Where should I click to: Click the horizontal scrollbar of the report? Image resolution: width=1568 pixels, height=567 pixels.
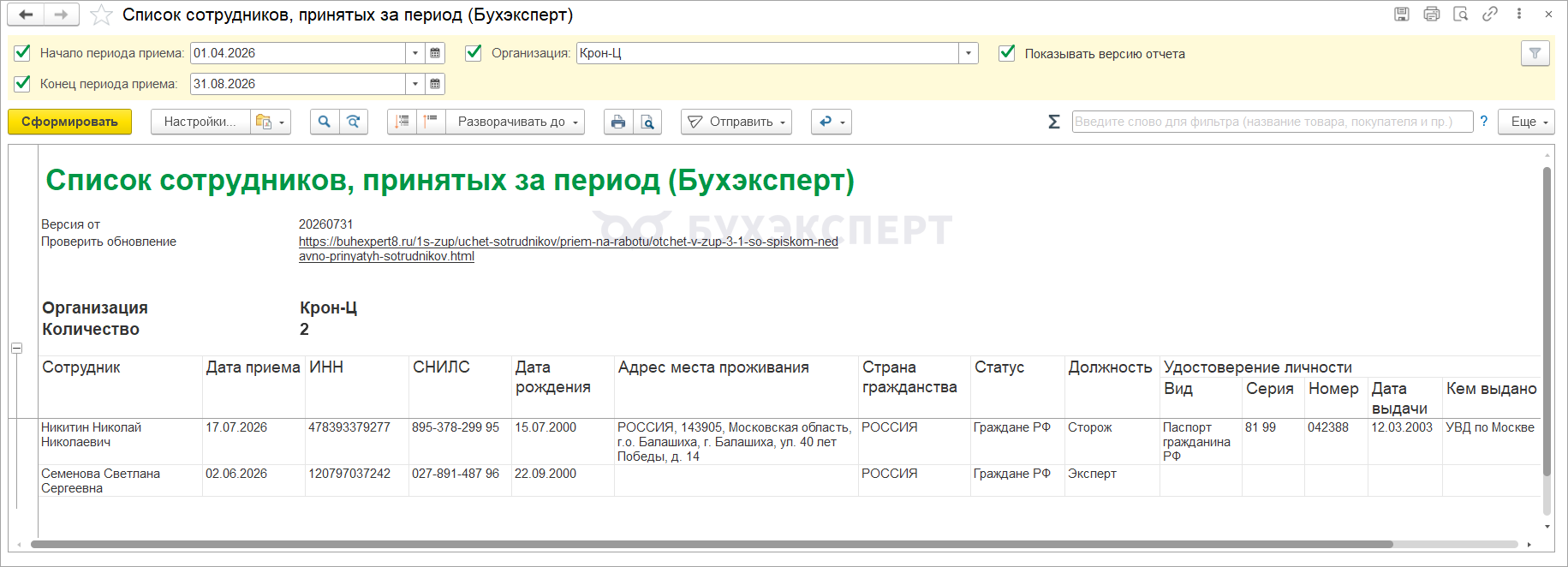712,544
